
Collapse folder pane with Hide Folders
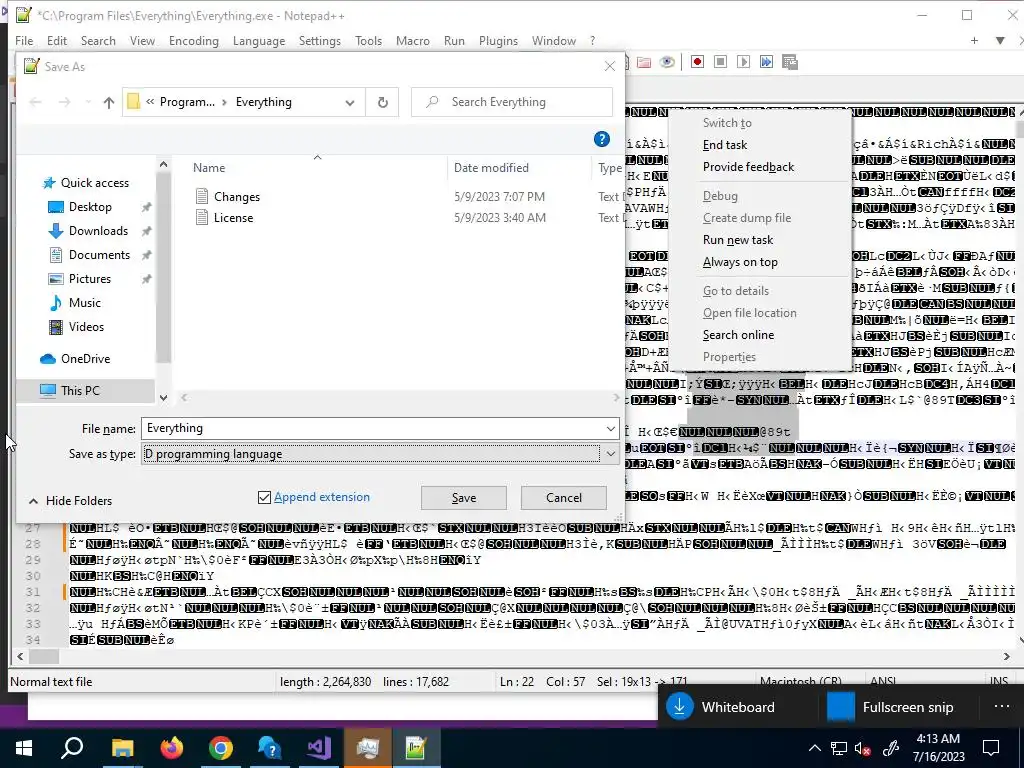click(x=71, y=501)
